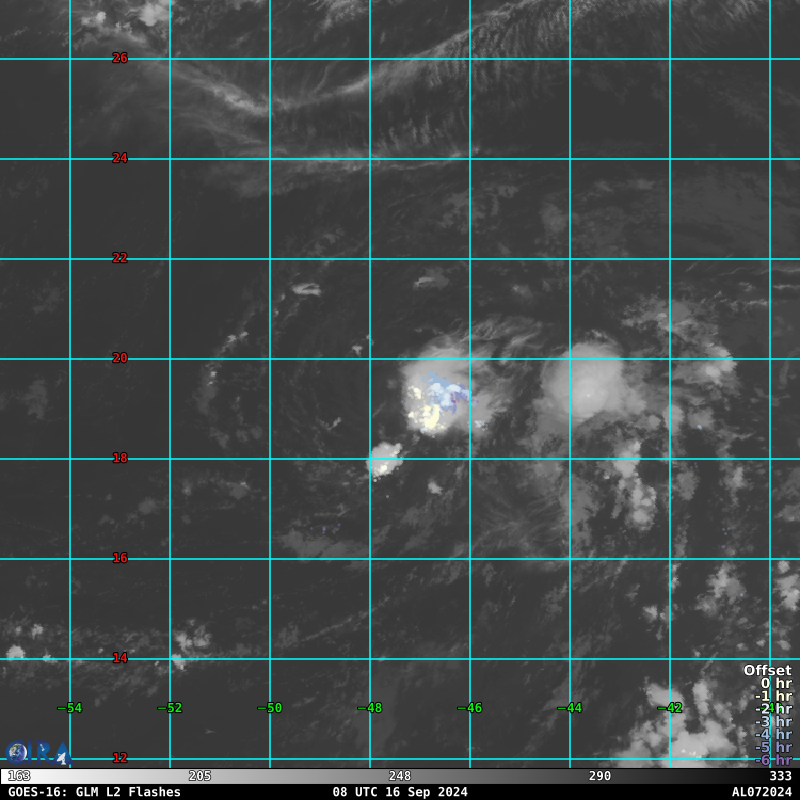This screenshot has width=800, height=800.
Task: Click the Offset legend title
Action: 768,670
